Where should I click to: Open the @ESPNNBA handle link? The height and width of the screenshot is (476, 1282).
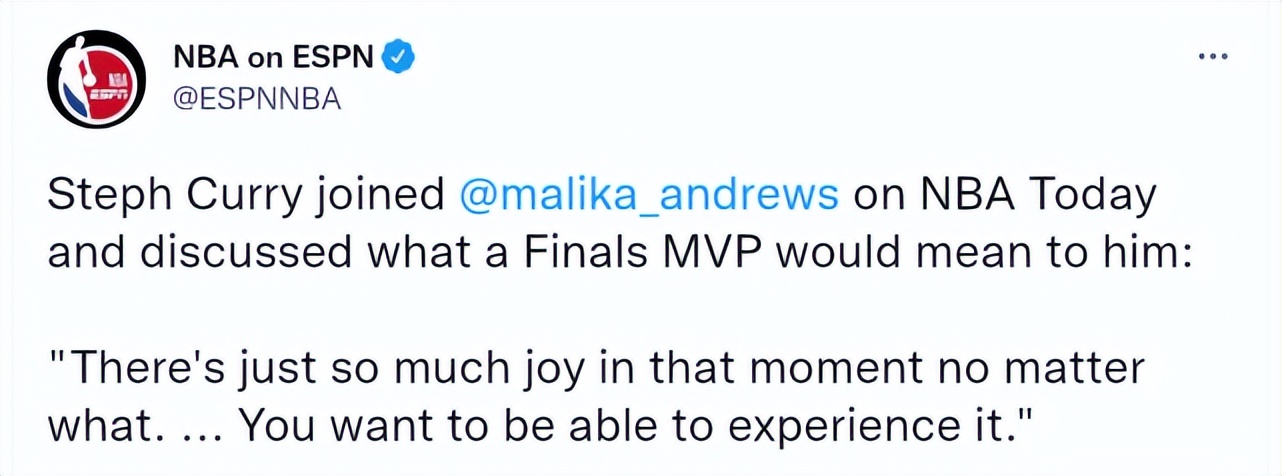tap(258, 98)
